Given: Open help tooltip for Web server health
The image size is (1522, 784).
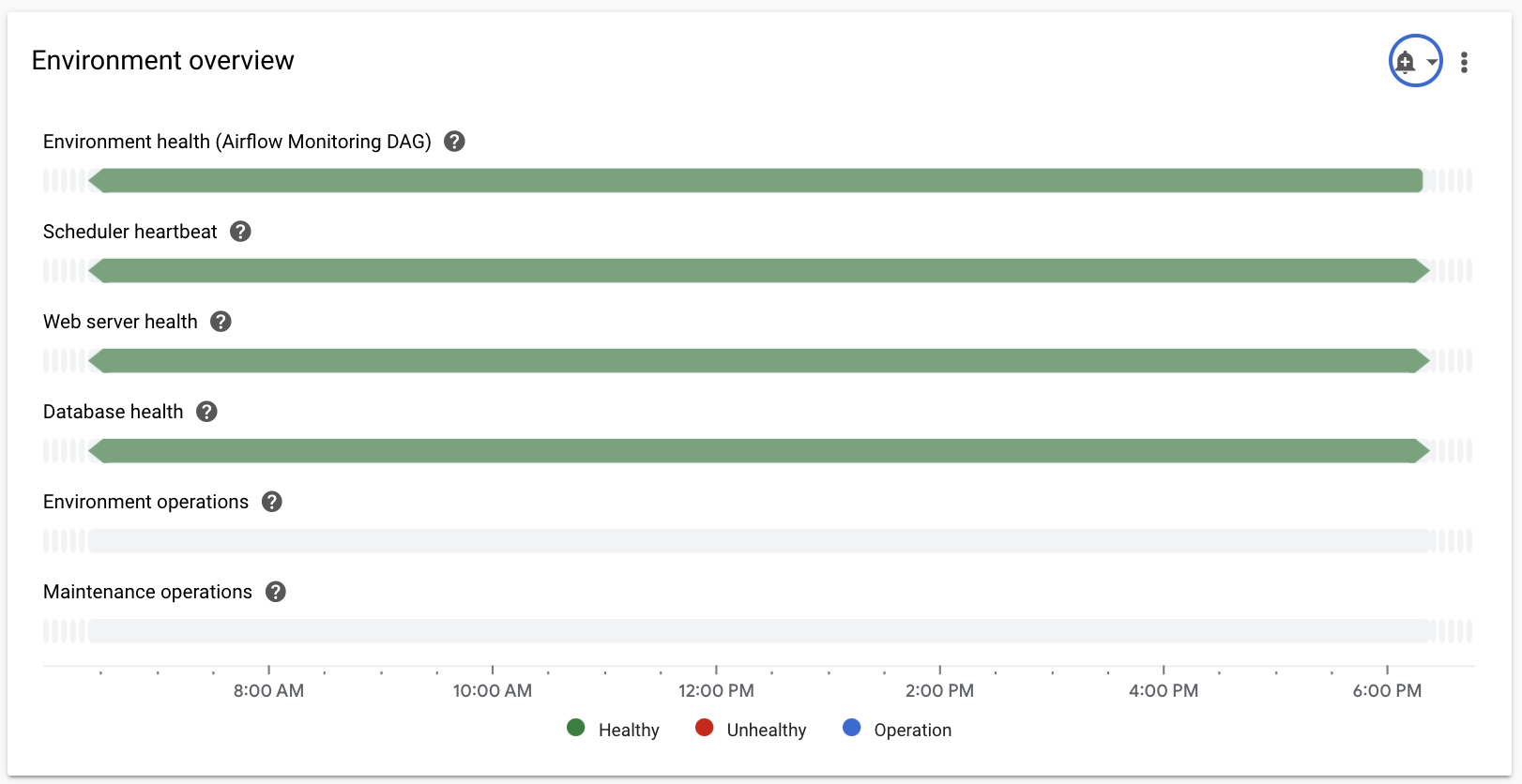Looking at the screenshot, I should [221, 322].
